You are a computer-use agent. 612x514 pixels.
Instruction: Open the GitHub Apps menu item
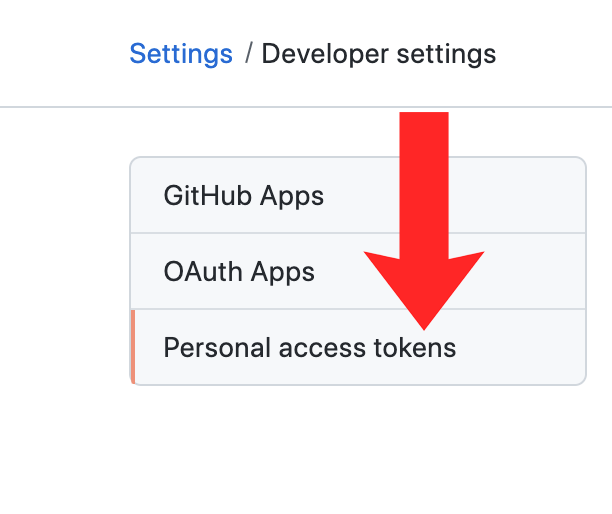point(244,195)
